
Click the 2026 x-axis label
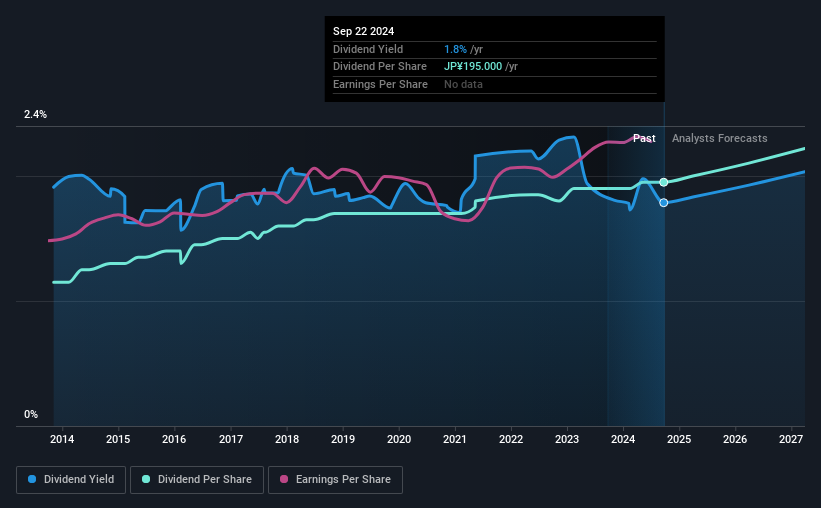(735, 439)
